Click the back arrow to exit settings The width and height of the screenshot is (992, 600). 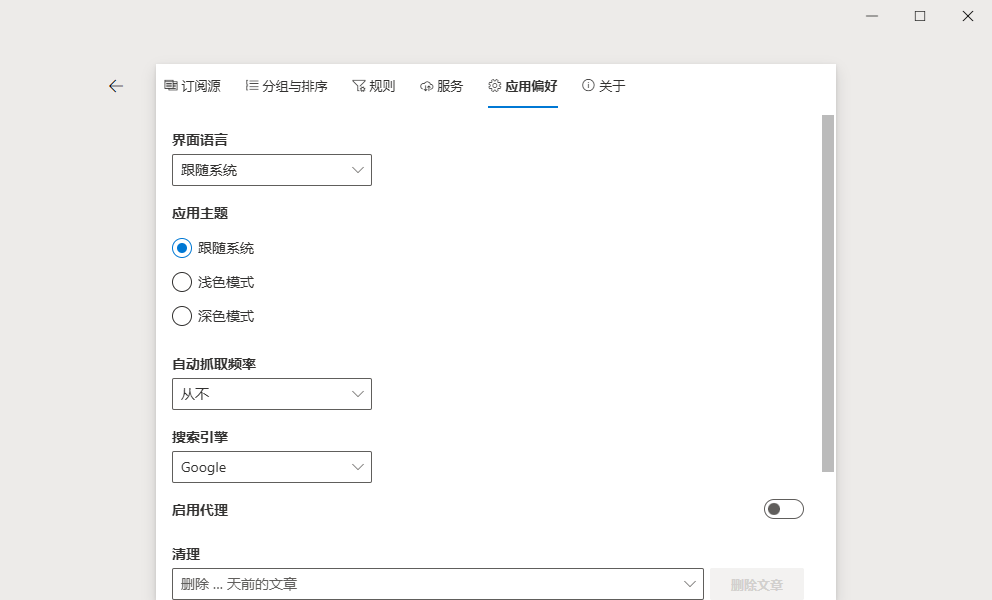[x=116, y=86]
